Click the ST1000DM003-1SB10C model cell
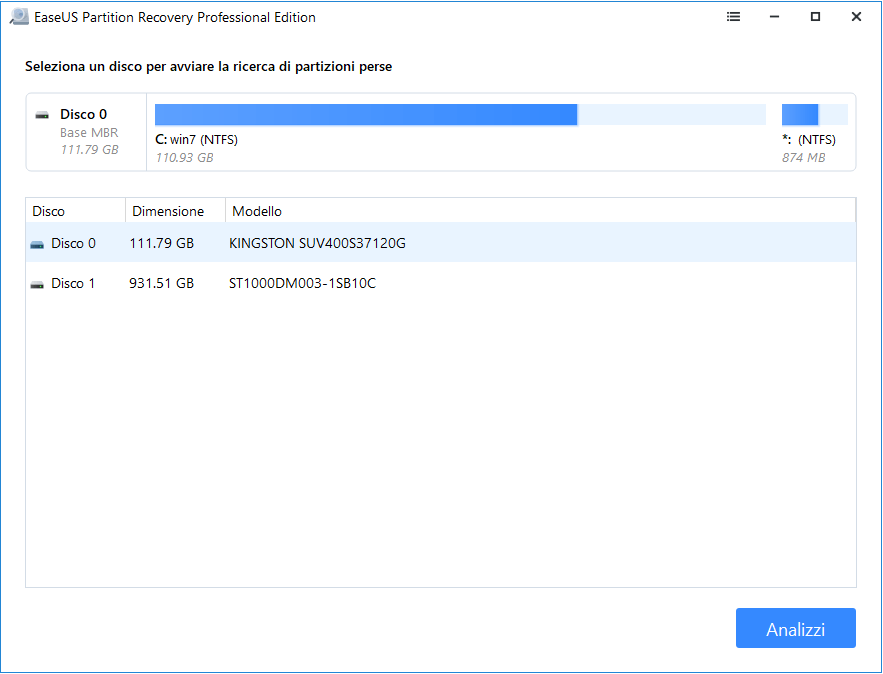Screen dimensions: 883x674 tap(302, 283)
